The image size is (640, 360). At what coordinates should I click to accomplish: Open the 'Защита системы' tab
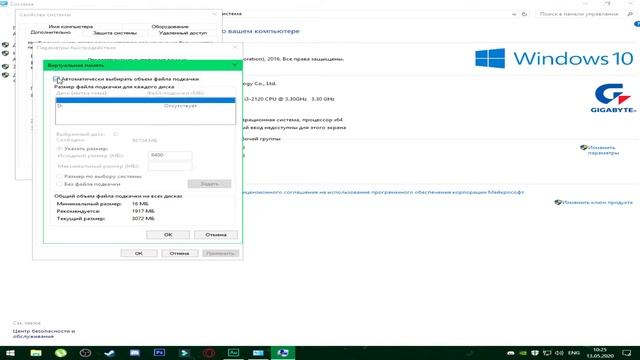point(115,33)
